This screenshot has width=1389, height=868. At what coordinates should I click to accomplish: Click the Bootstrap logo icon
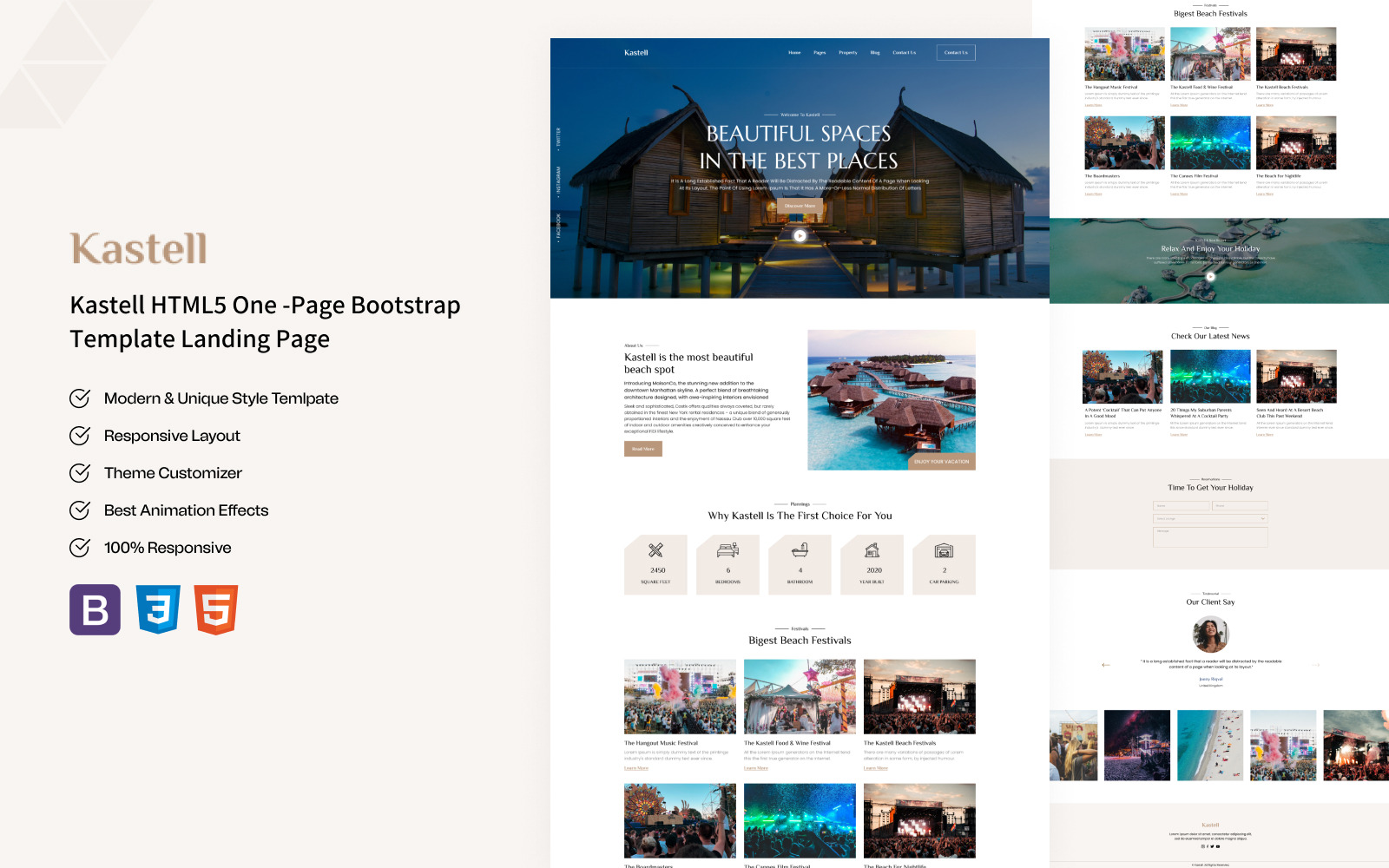(95, 609)
